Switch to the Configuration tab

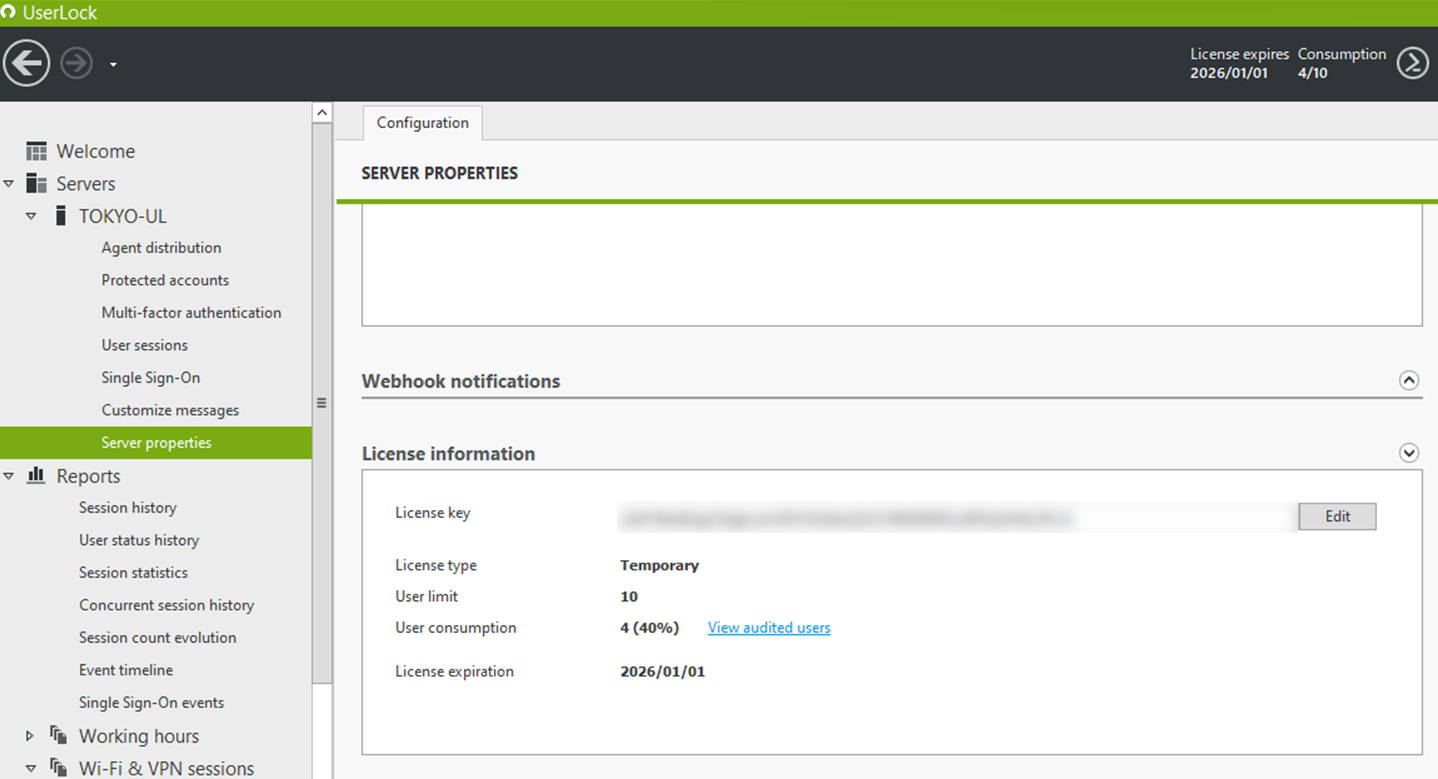(x=422, y=122)
